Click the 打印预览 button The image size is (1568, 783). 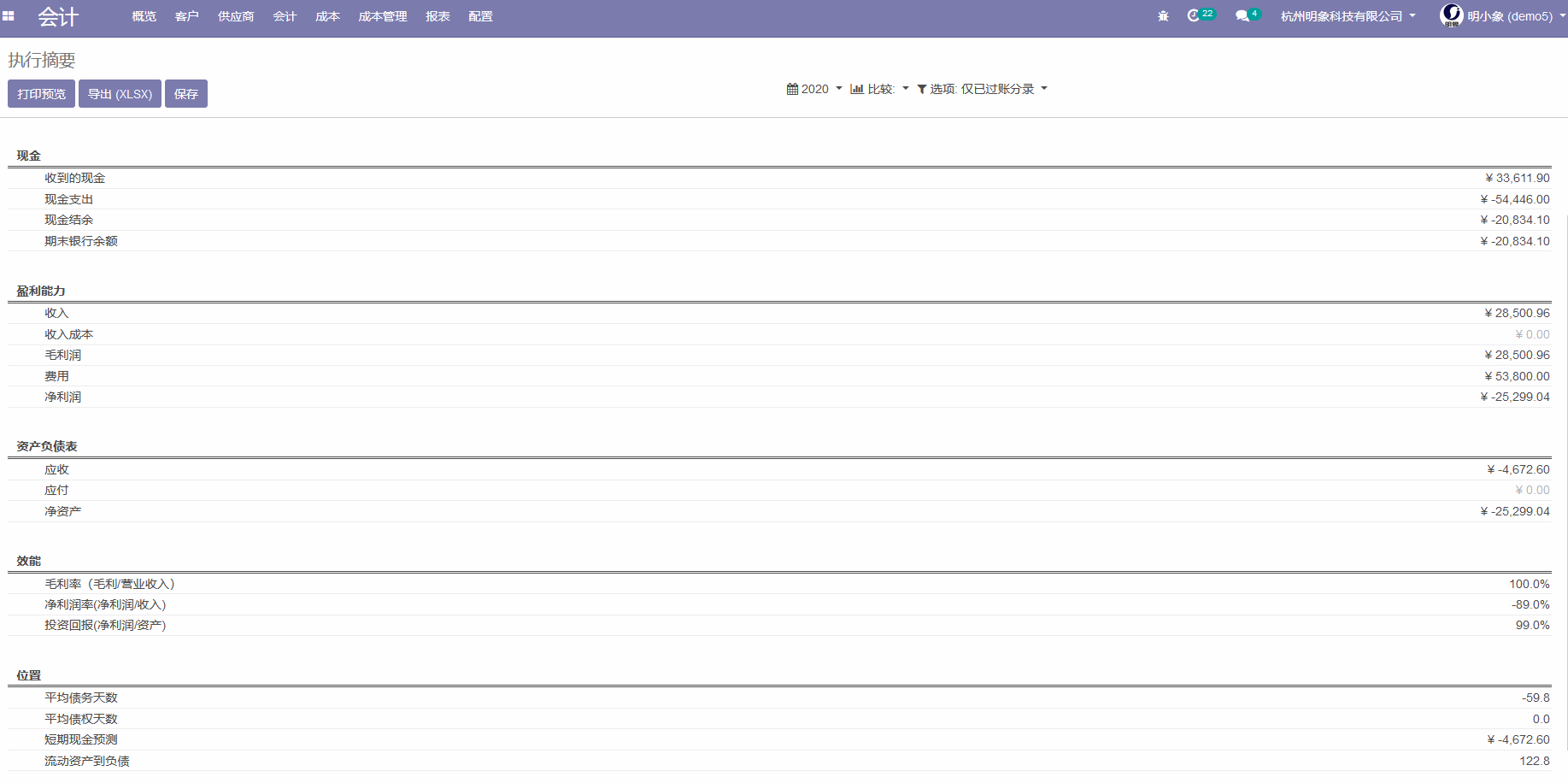click(x=41, y=94)
